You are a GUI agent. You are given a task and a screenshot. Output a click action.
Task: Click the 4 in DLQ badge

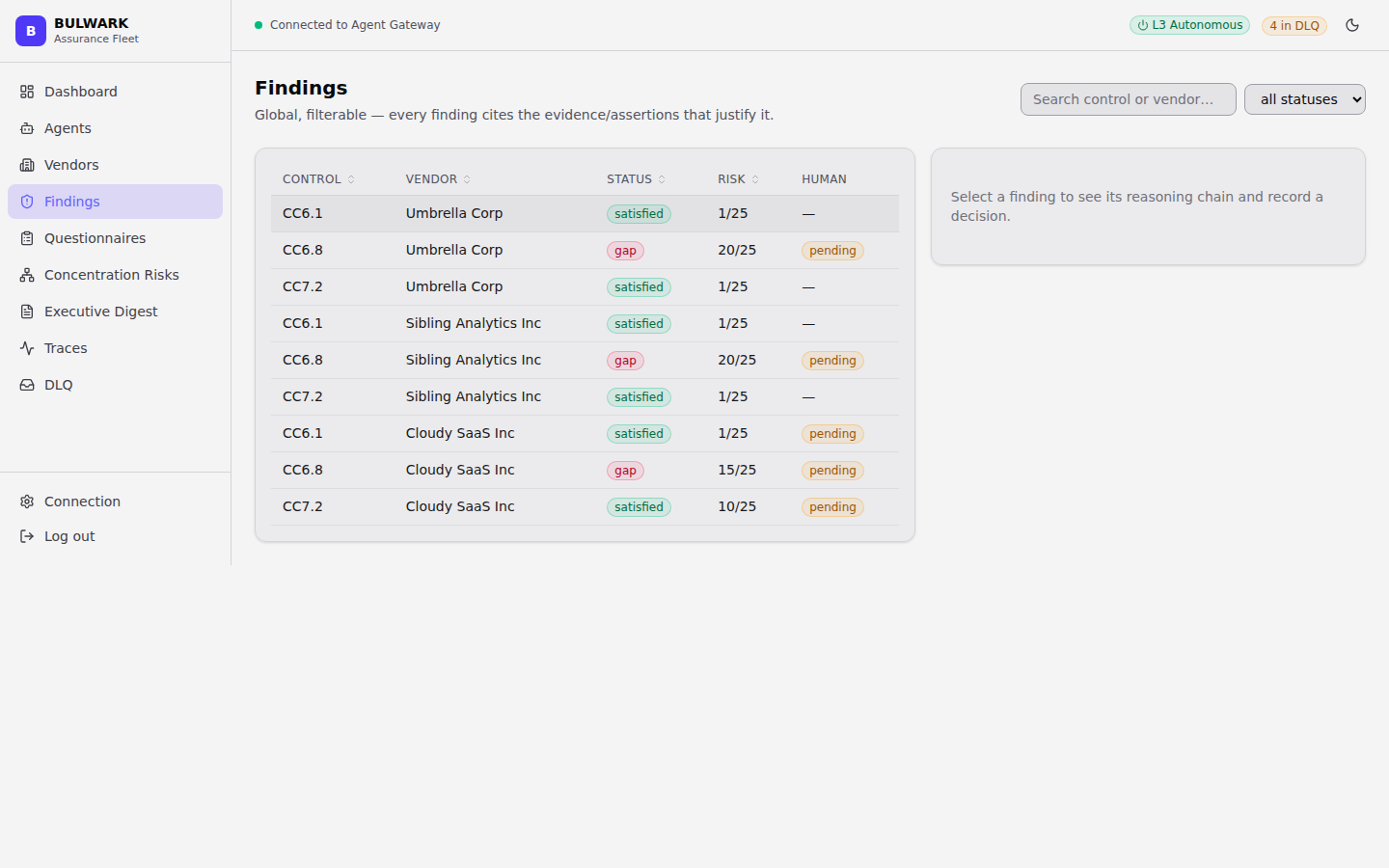[x=1294, y=26]
